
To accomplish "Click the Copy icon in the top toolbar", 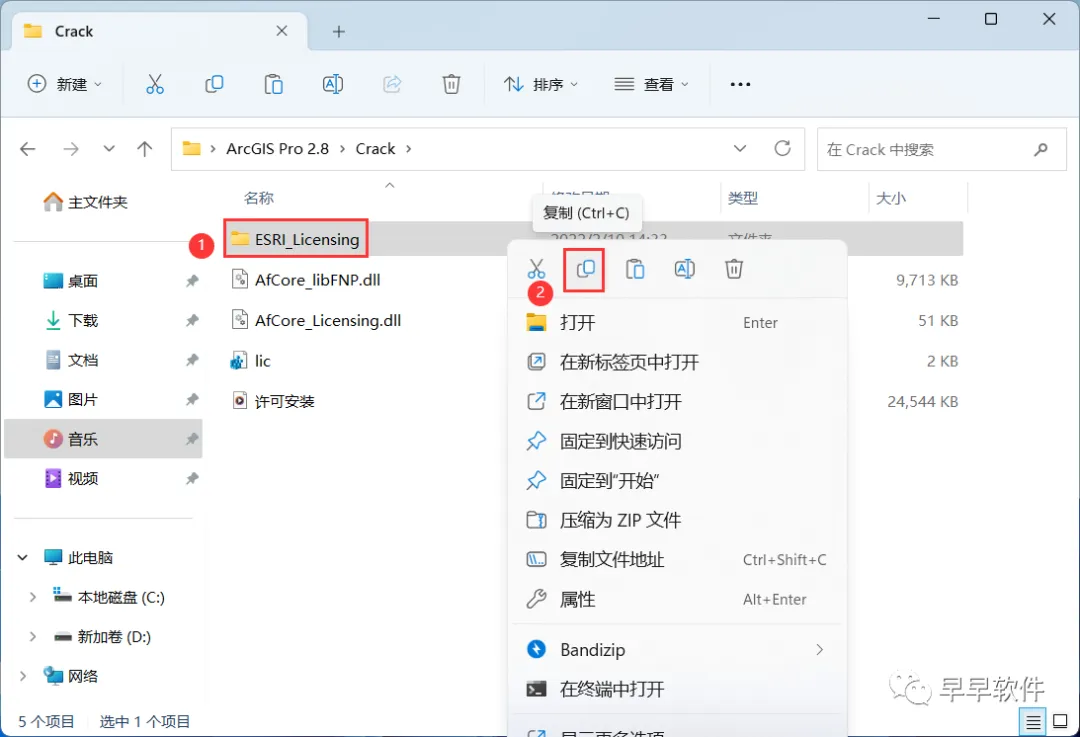I will (214, 84).
